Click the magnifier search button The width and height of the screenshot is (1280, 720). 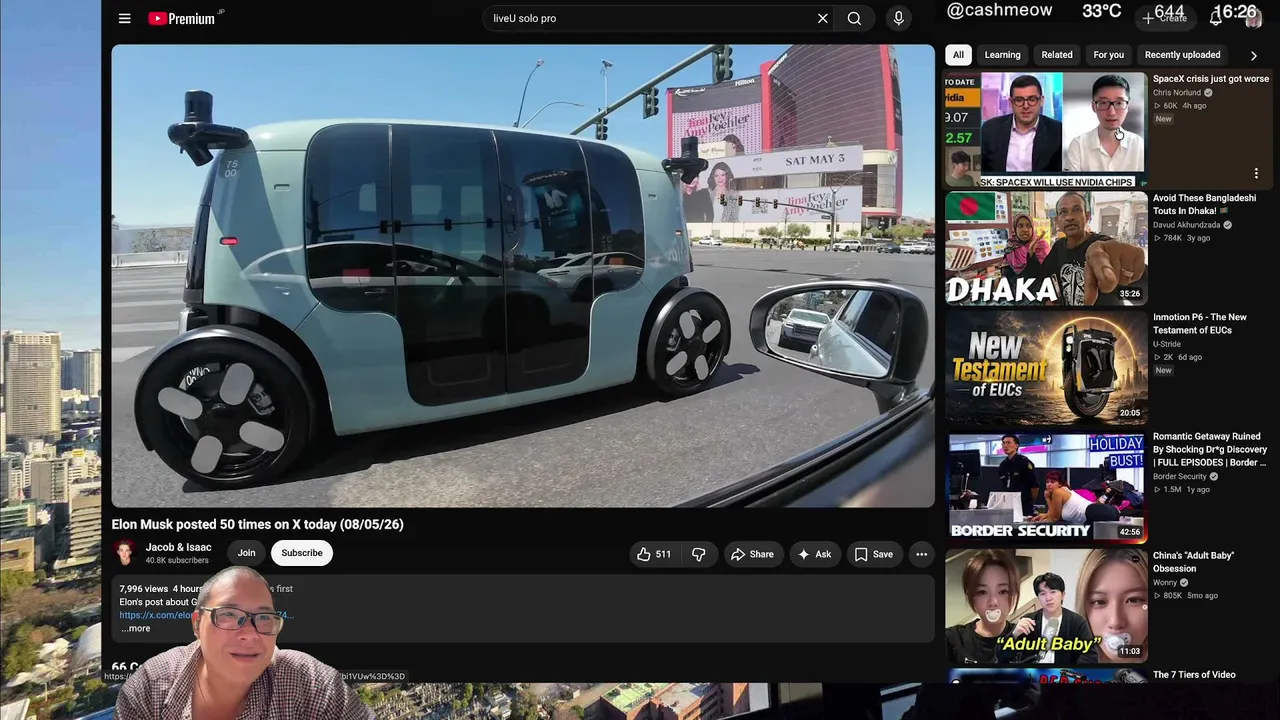coord(854,18)
